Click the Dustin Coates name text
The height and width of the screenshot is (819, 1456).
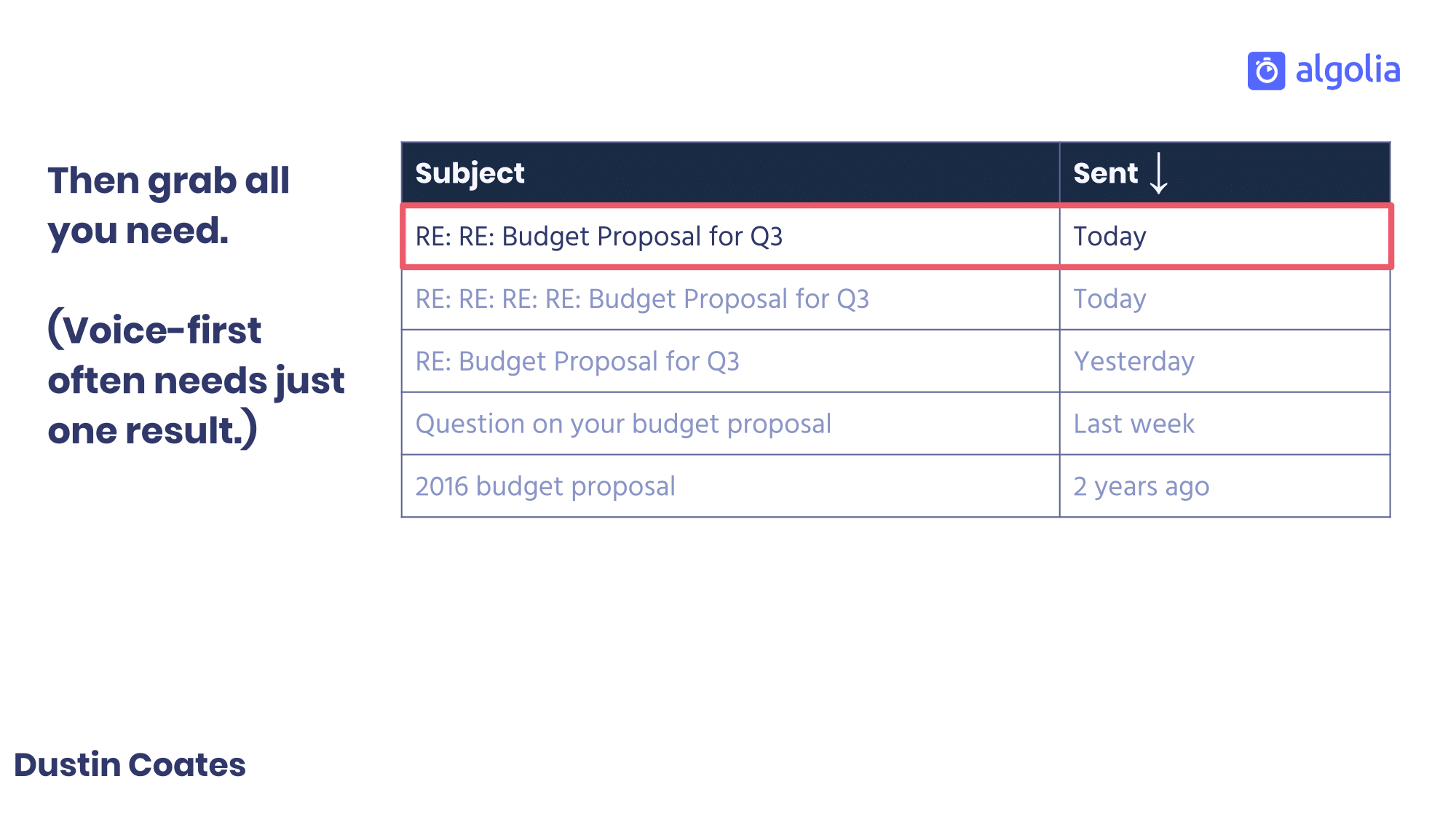[130, 765]
